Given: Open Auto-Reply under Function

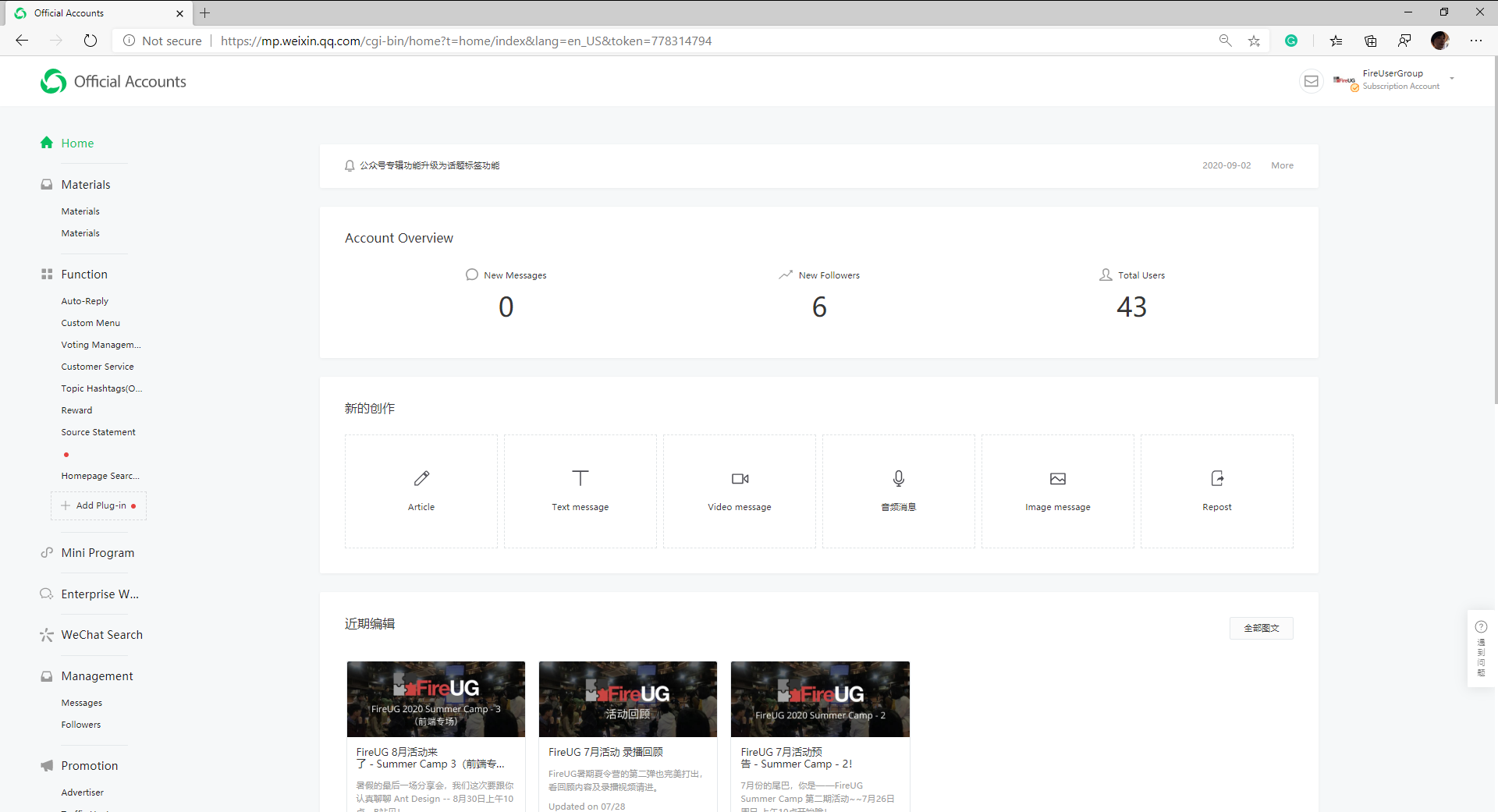Looking at the screenshot, I should (x=85, y=301).
